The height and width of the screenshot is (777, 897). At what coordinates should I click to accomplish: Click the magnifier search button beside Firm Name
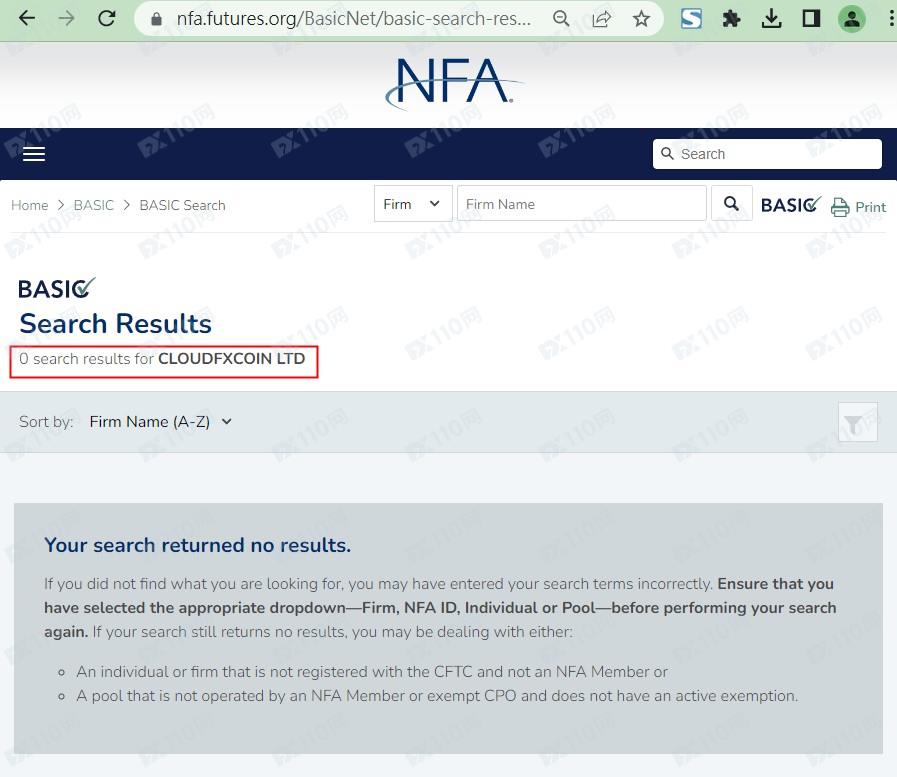point(731,204)
